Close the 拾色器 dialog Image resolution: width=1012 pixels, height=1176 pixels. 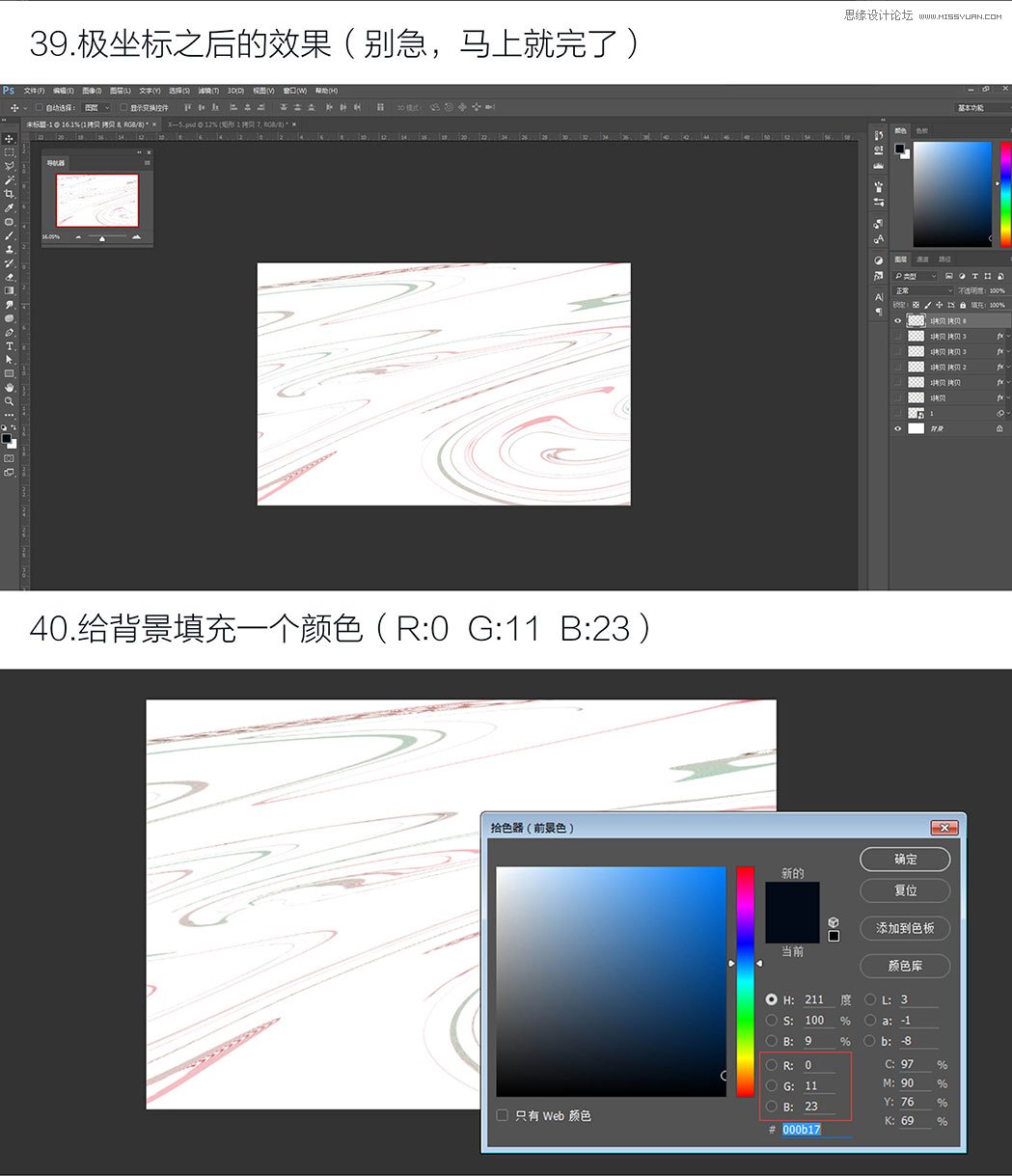(x=944, y=828)
